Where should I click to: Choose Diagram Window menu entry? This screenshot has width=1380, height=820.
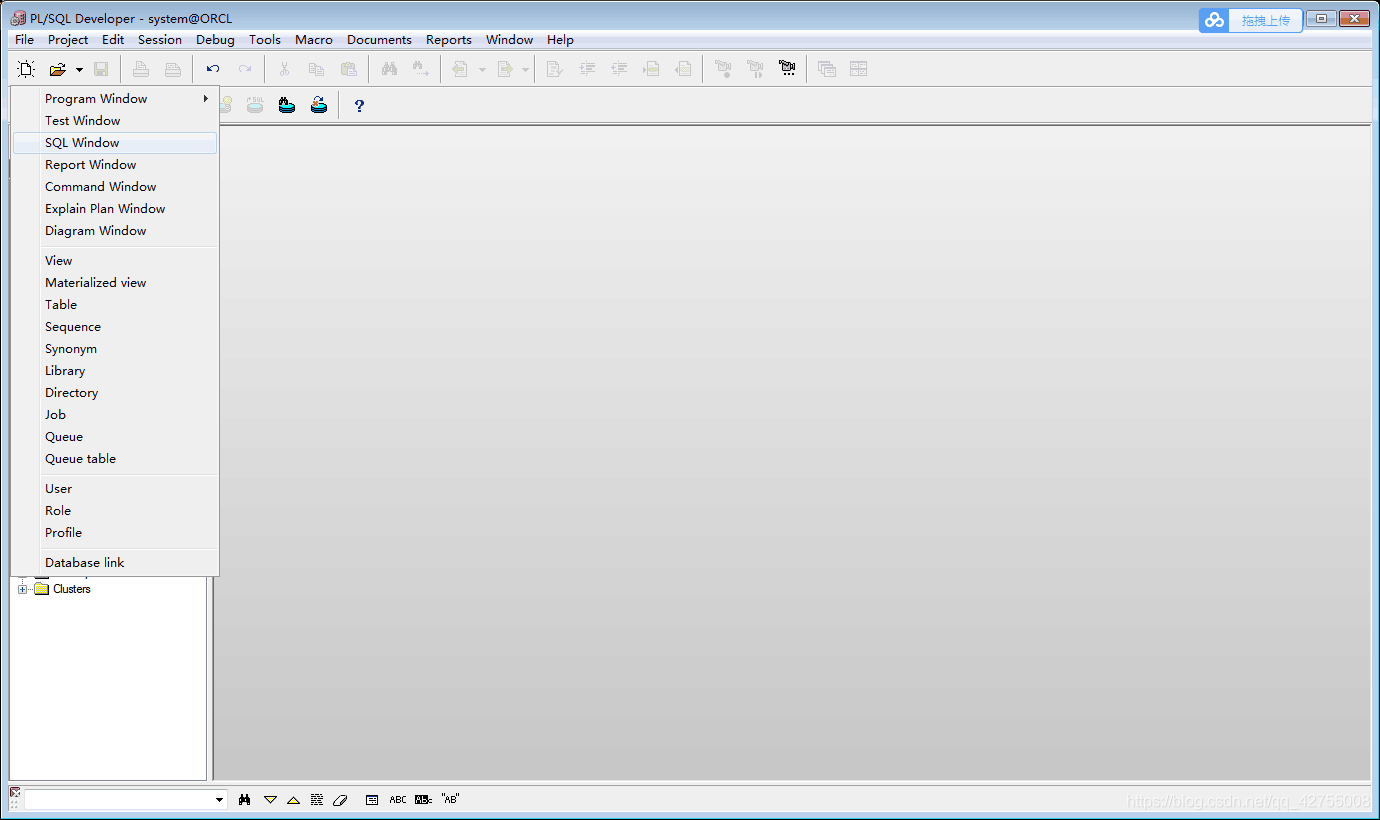(115, 231)
